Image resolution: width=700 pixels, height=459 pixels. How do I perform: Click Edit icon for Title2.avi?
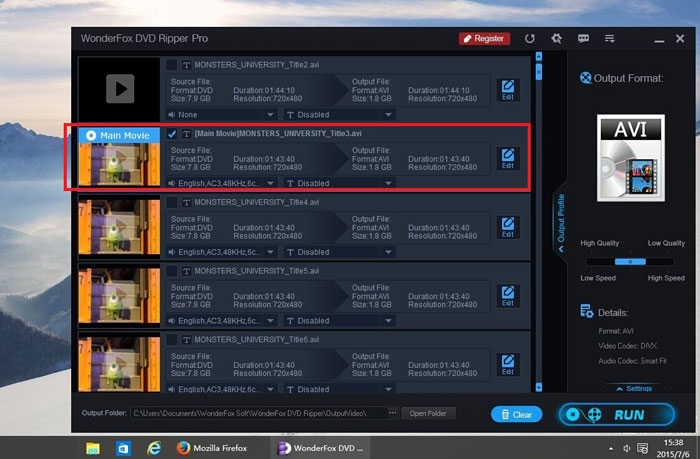508,90
